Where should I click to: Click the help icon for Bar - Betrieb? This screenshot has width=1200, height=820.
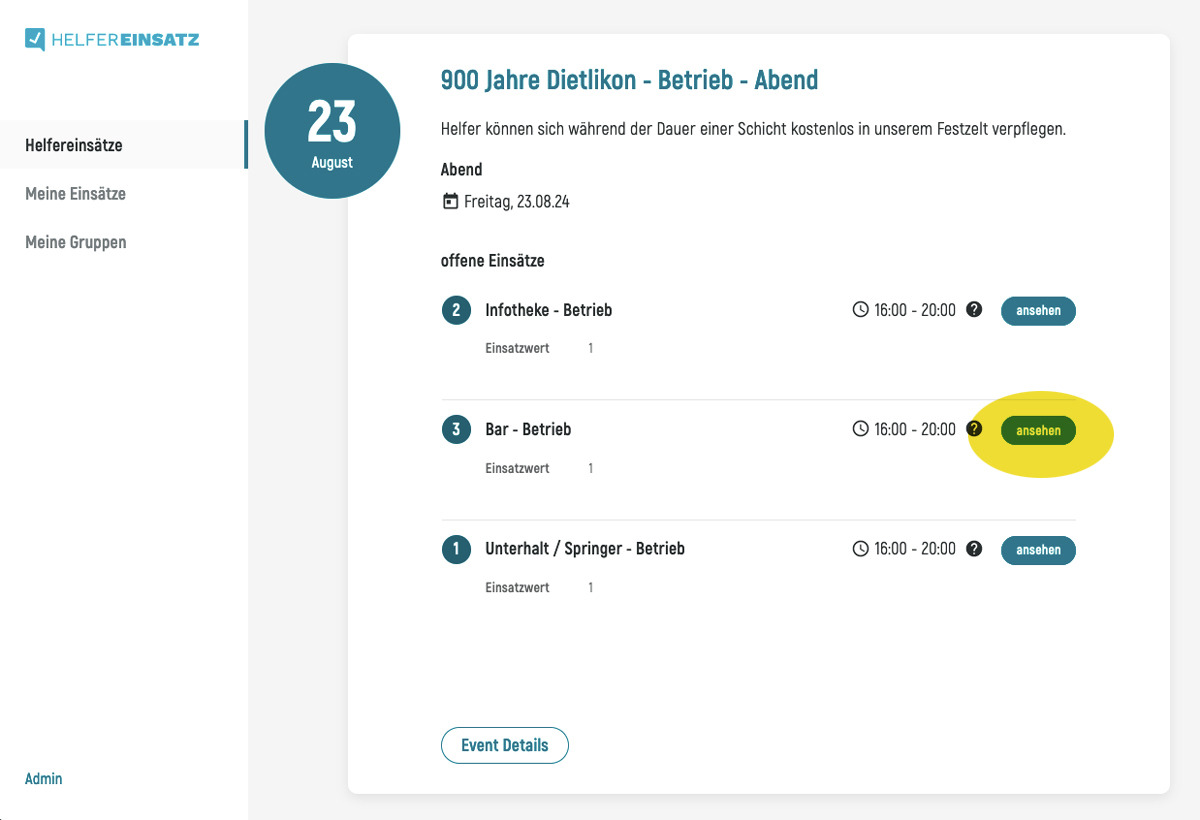(x=975, y=429)
